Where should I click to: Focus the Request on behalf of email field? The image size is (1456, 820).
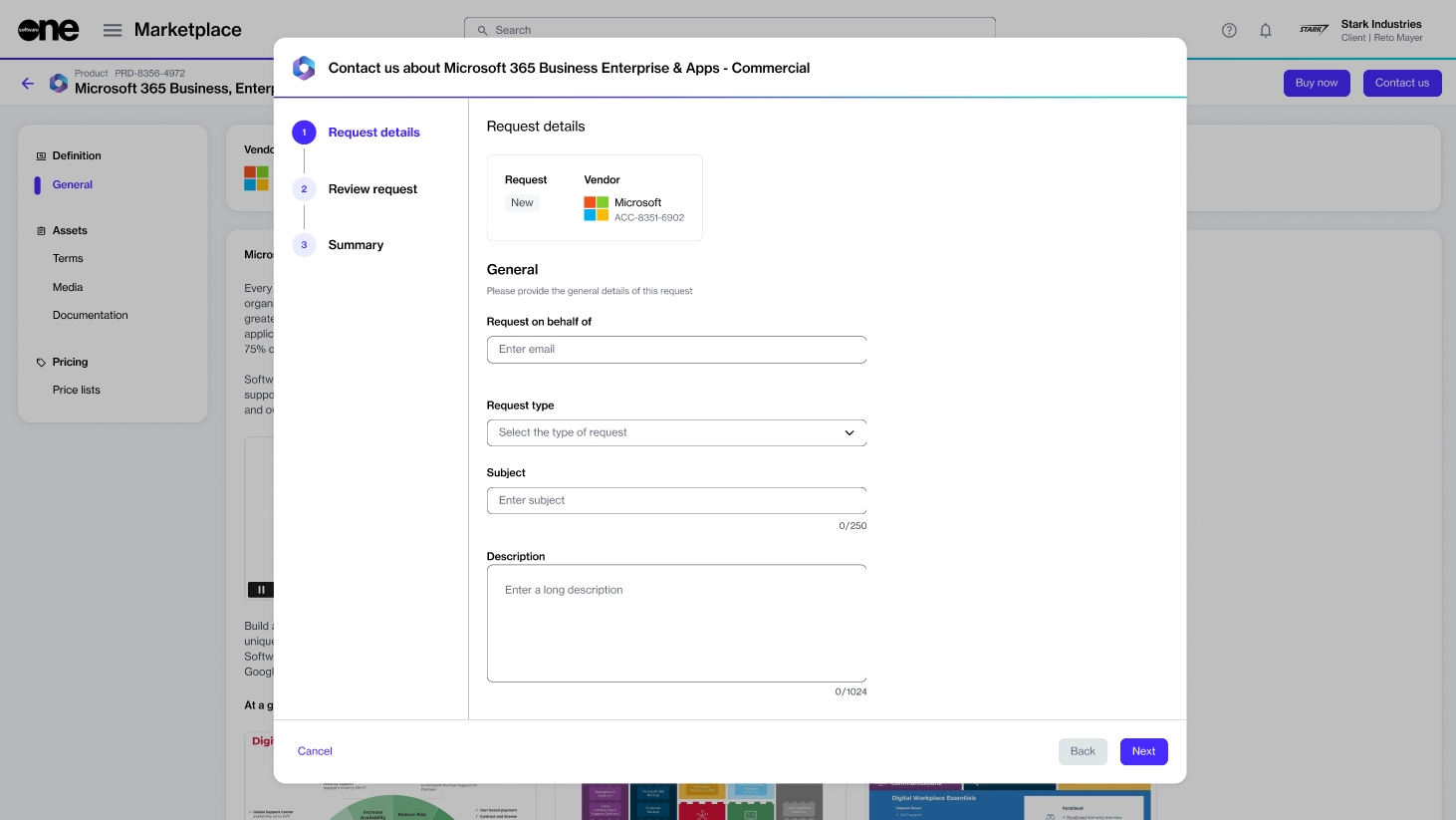pos(676,350)
